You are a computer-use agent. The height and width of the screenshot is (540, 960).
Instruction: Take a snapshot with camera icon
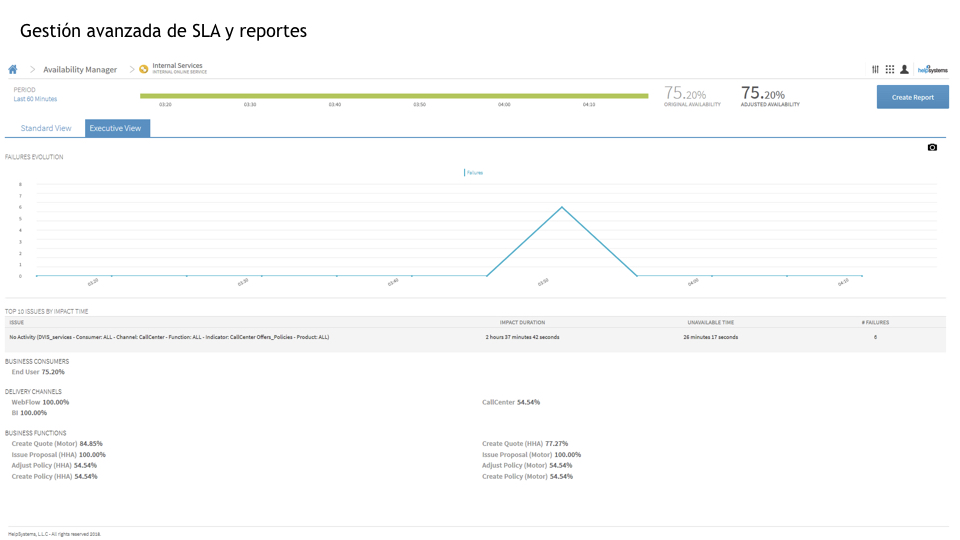[932, 147]
